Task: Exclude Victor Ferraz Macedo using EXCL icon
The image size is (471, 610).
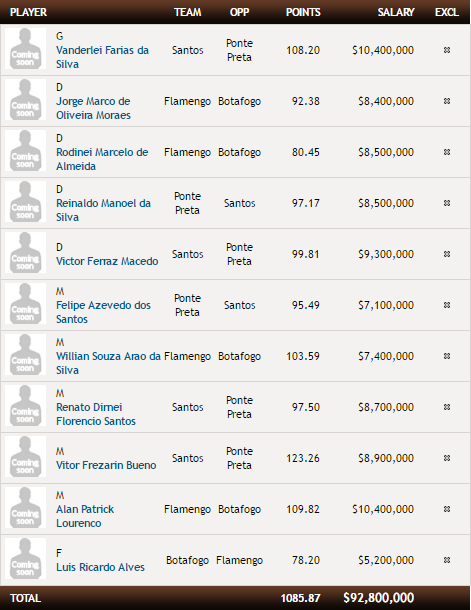Action: pos(447,254)
